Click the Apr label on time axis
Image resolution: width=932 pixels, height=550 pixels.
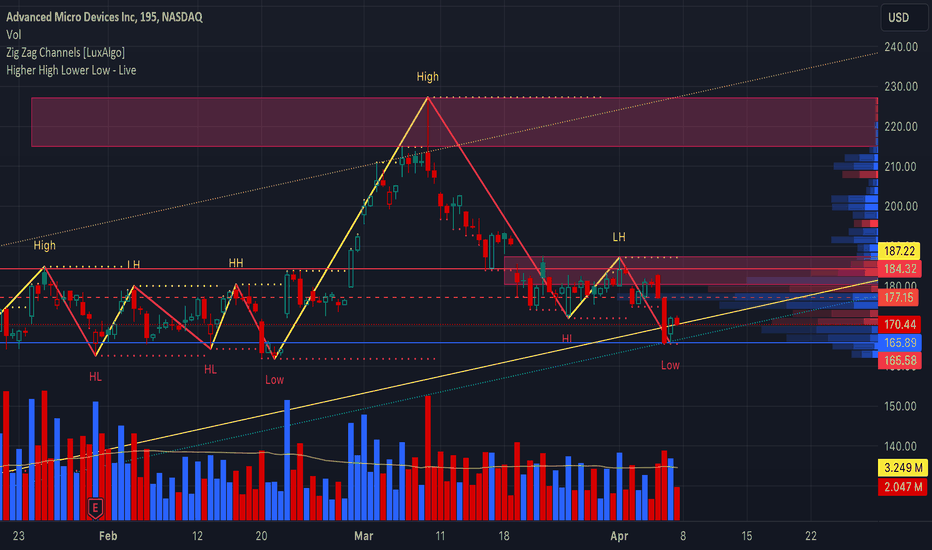[x=619, y=536]
